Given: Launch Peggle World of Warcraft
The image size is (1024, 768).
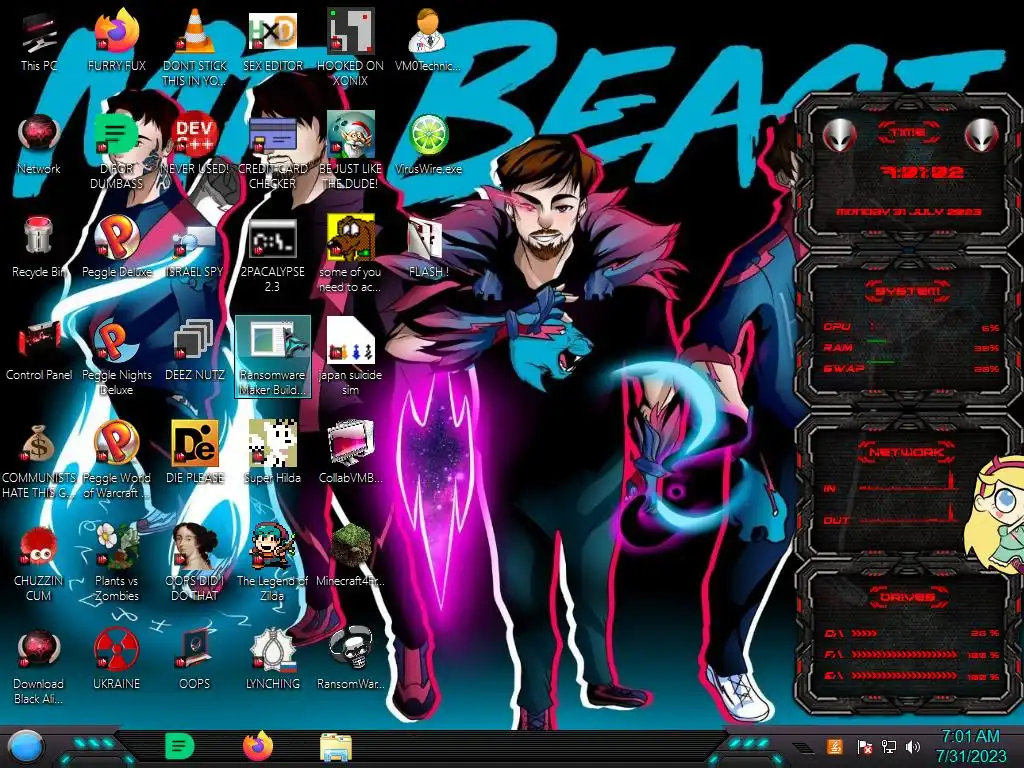Looking at the screenshot, I should coord(116,460).
